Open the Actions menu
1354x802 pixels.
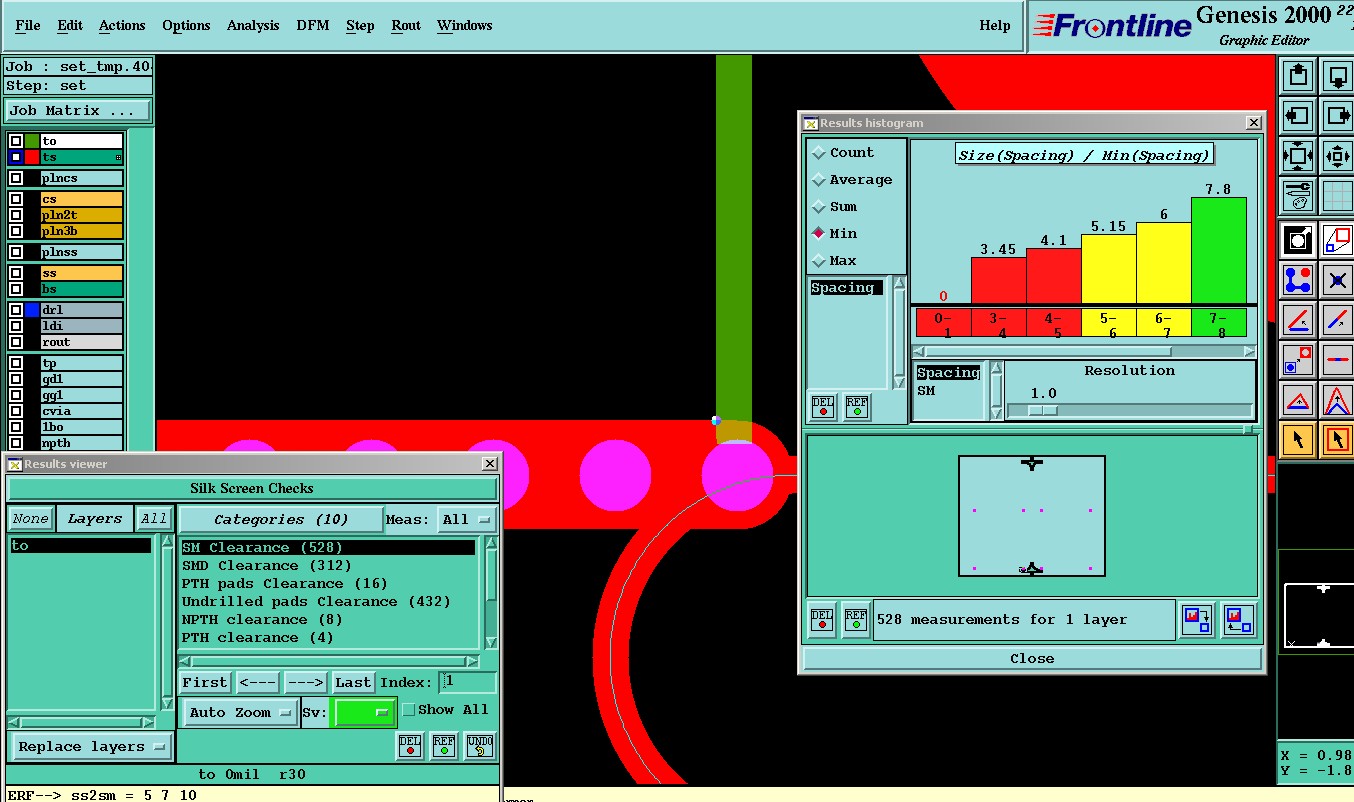122,26
